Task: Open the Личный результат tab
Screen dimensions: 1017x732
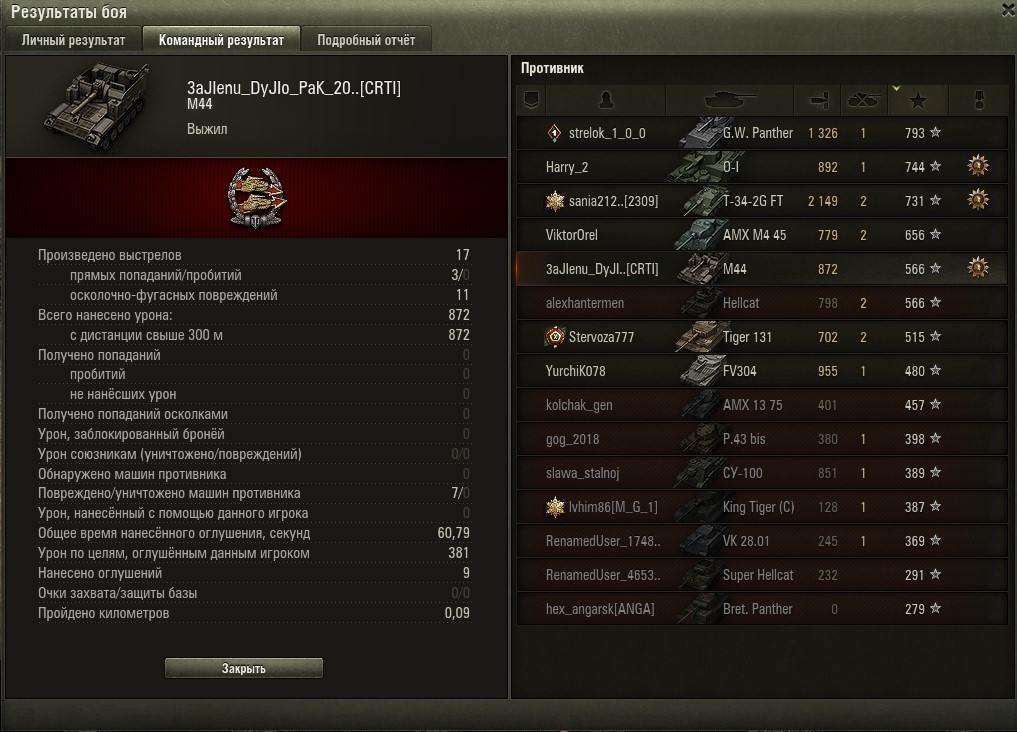Action: click(x=73, y=40)
